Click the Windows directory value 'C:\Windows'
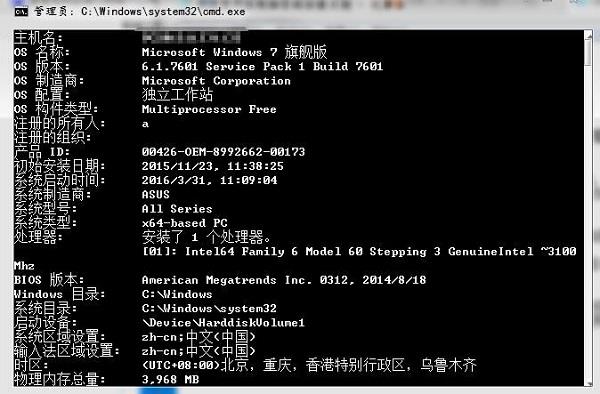The width and height of the screenshot is (600, 394). point(177,294)
